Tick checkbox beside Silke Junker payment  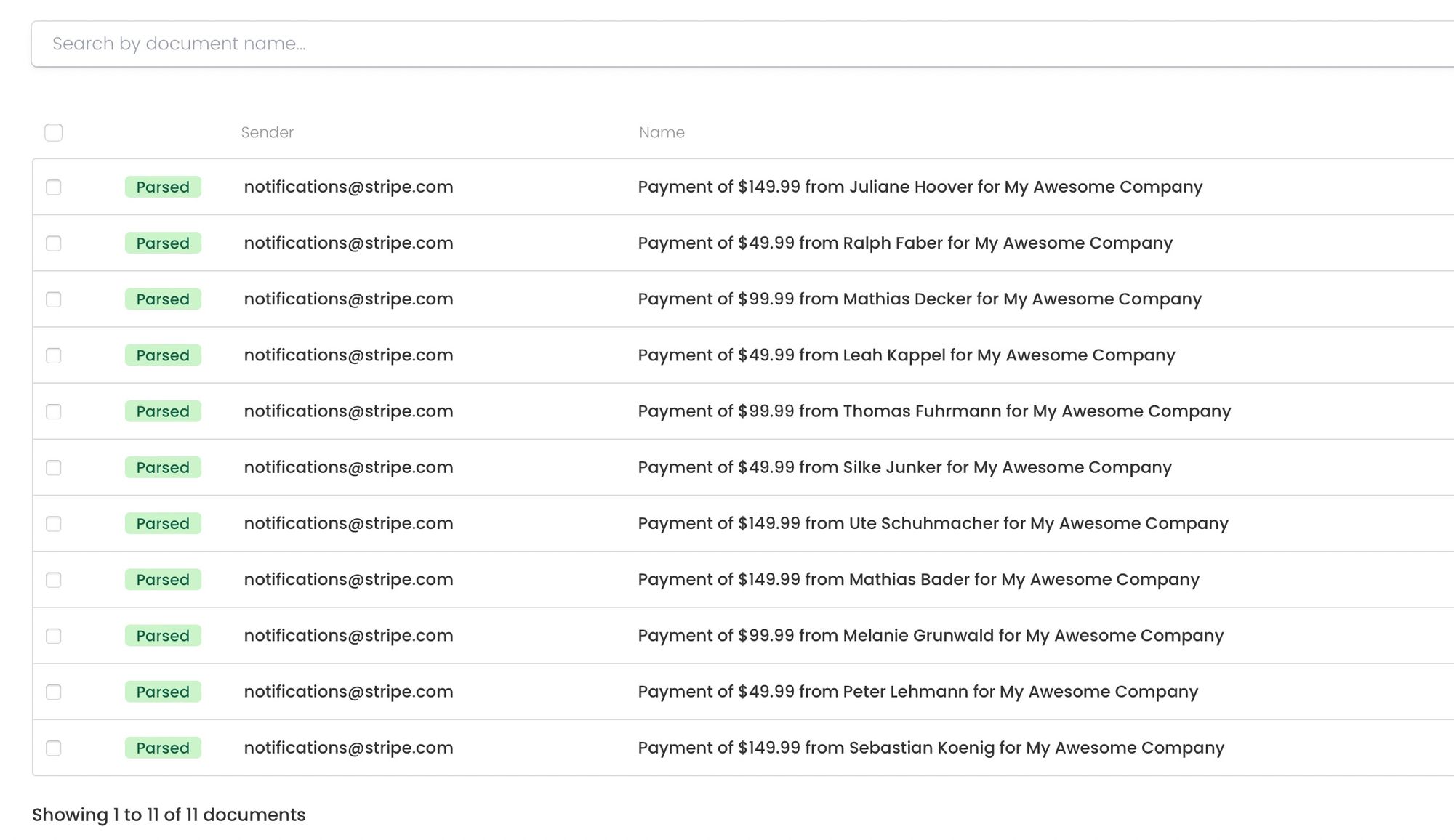[x=54, y=468]
